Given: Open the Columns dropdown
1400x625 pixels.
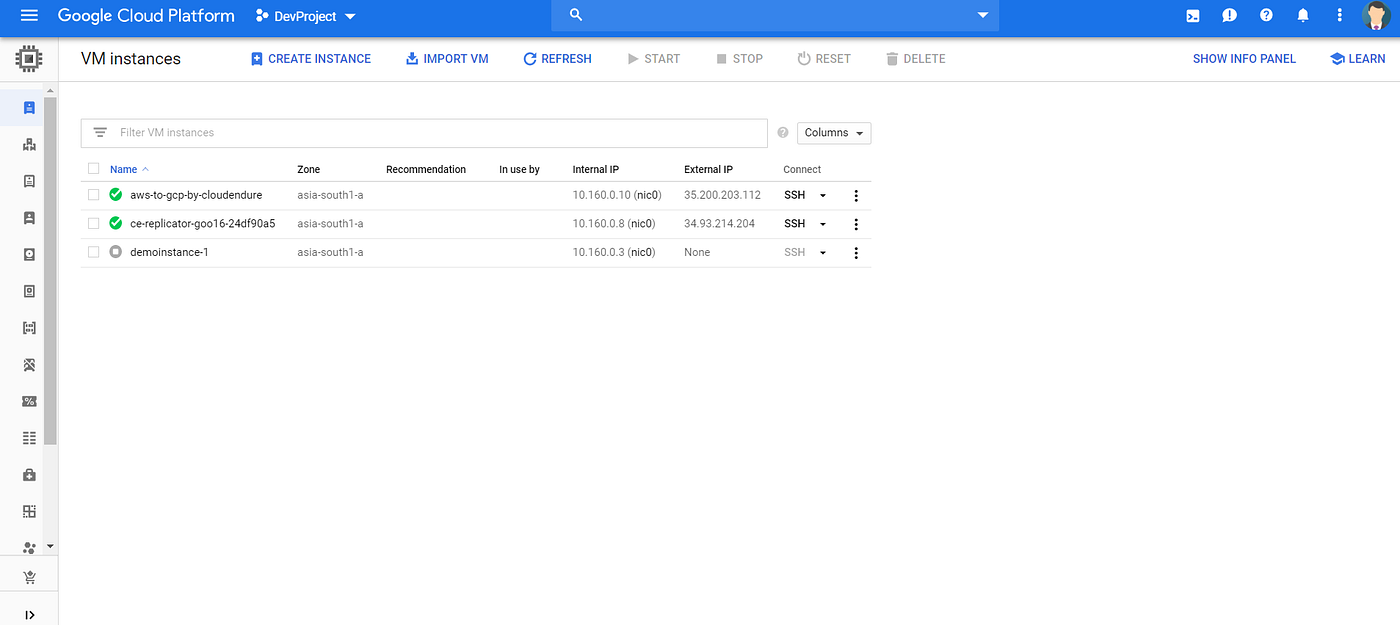Looking at the screenshot, I should point(833,132).
